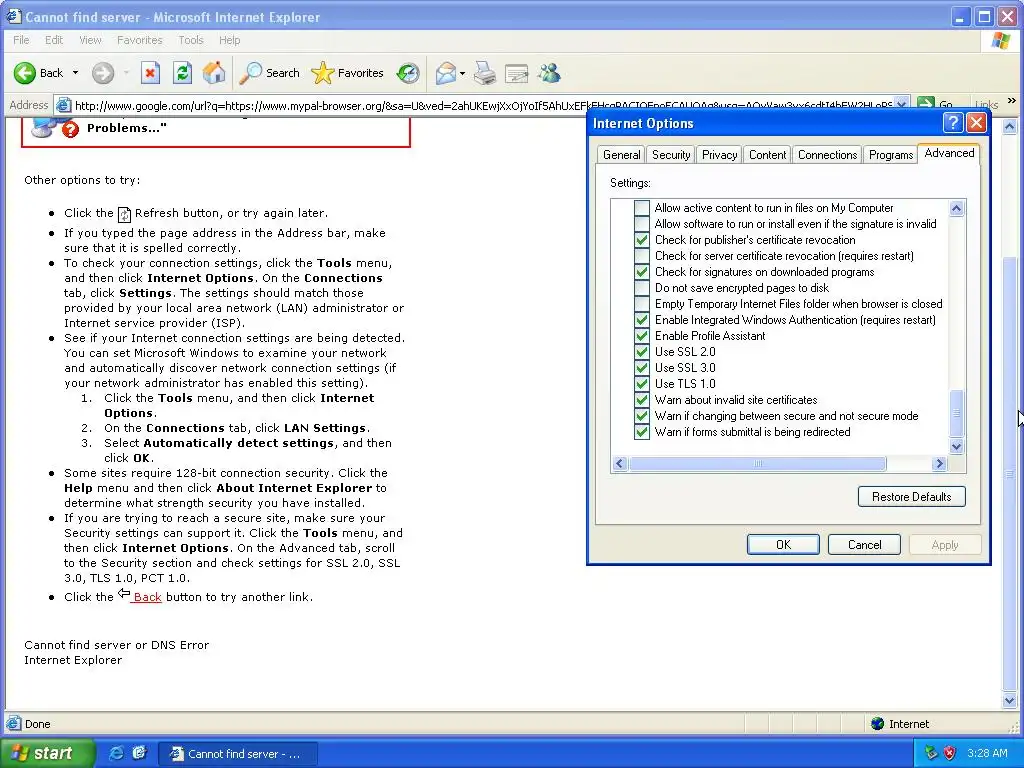Check Allow software to run with invalid signature
The image size is (1024, 768).
point(642,224)
